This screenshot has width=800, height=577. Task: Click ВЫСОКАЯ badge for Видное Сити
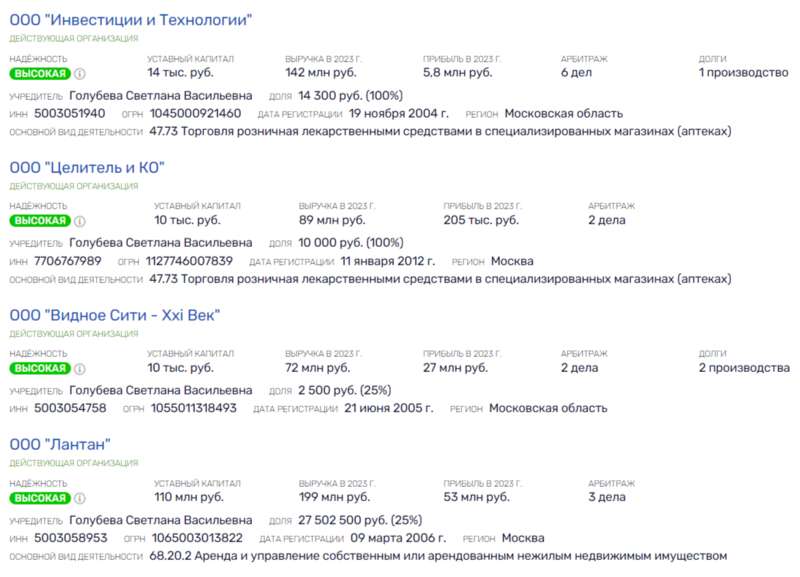40,368
